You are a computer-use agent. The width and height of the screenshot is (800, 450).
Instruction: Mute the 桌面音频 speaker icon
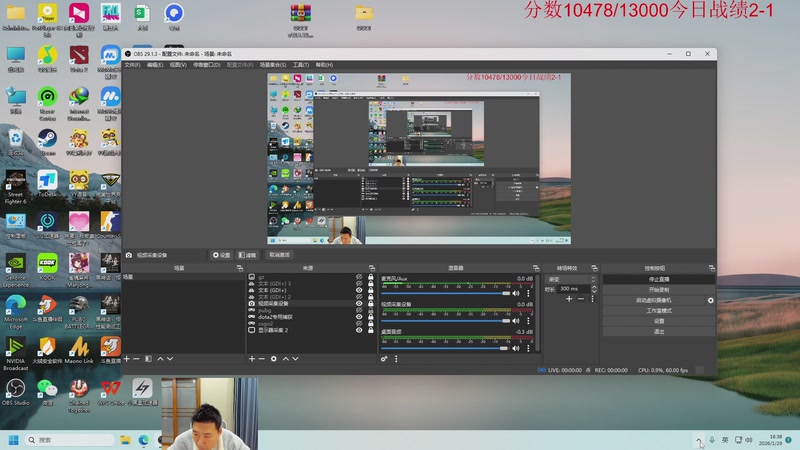pos(516,348)
